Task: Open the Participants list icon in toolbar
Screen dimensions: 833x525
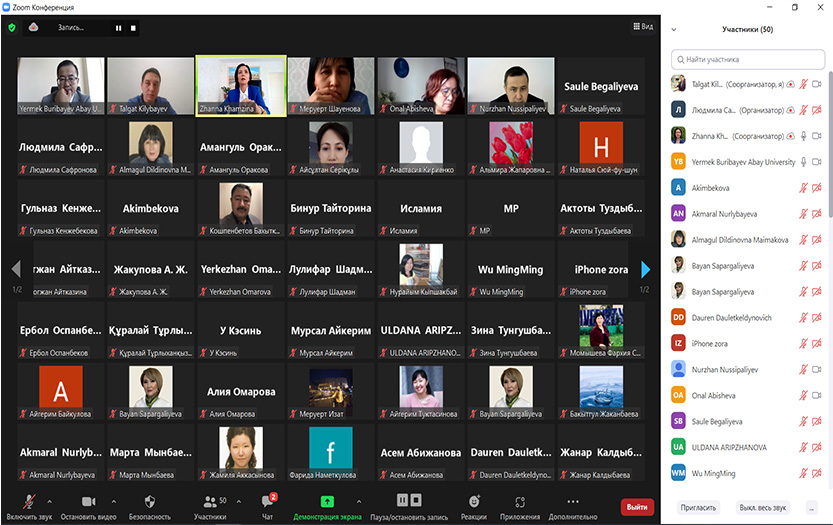Action: (210, 501)
